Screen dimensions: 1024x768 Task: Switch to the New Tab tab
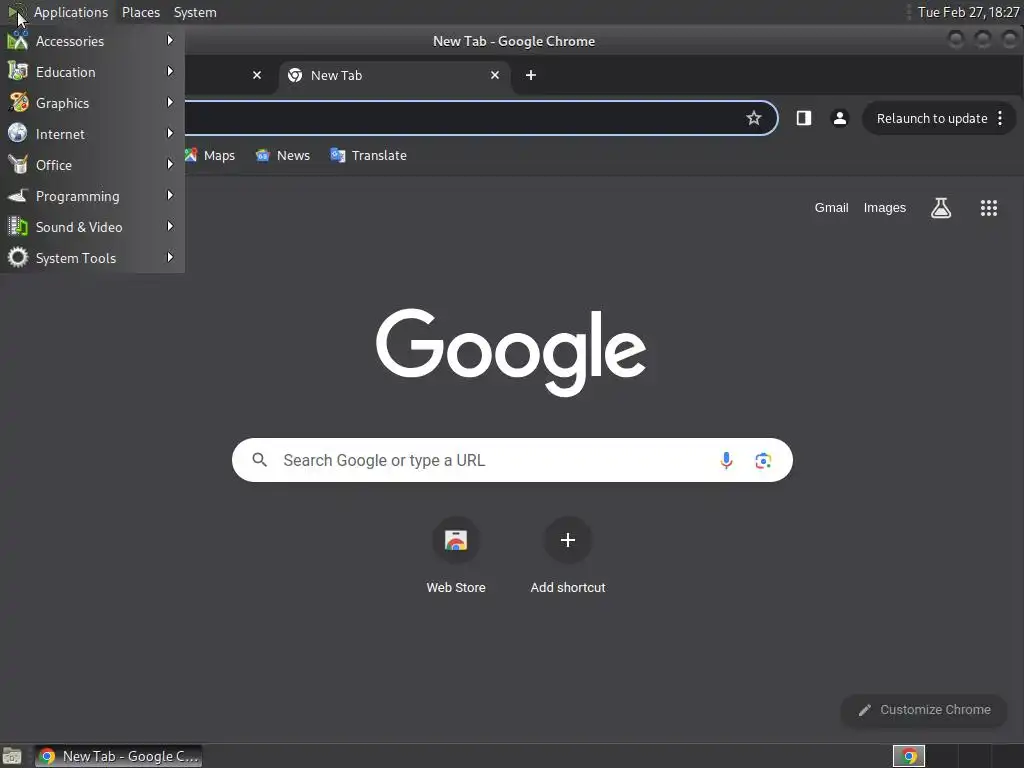click(x=394, y=75)
